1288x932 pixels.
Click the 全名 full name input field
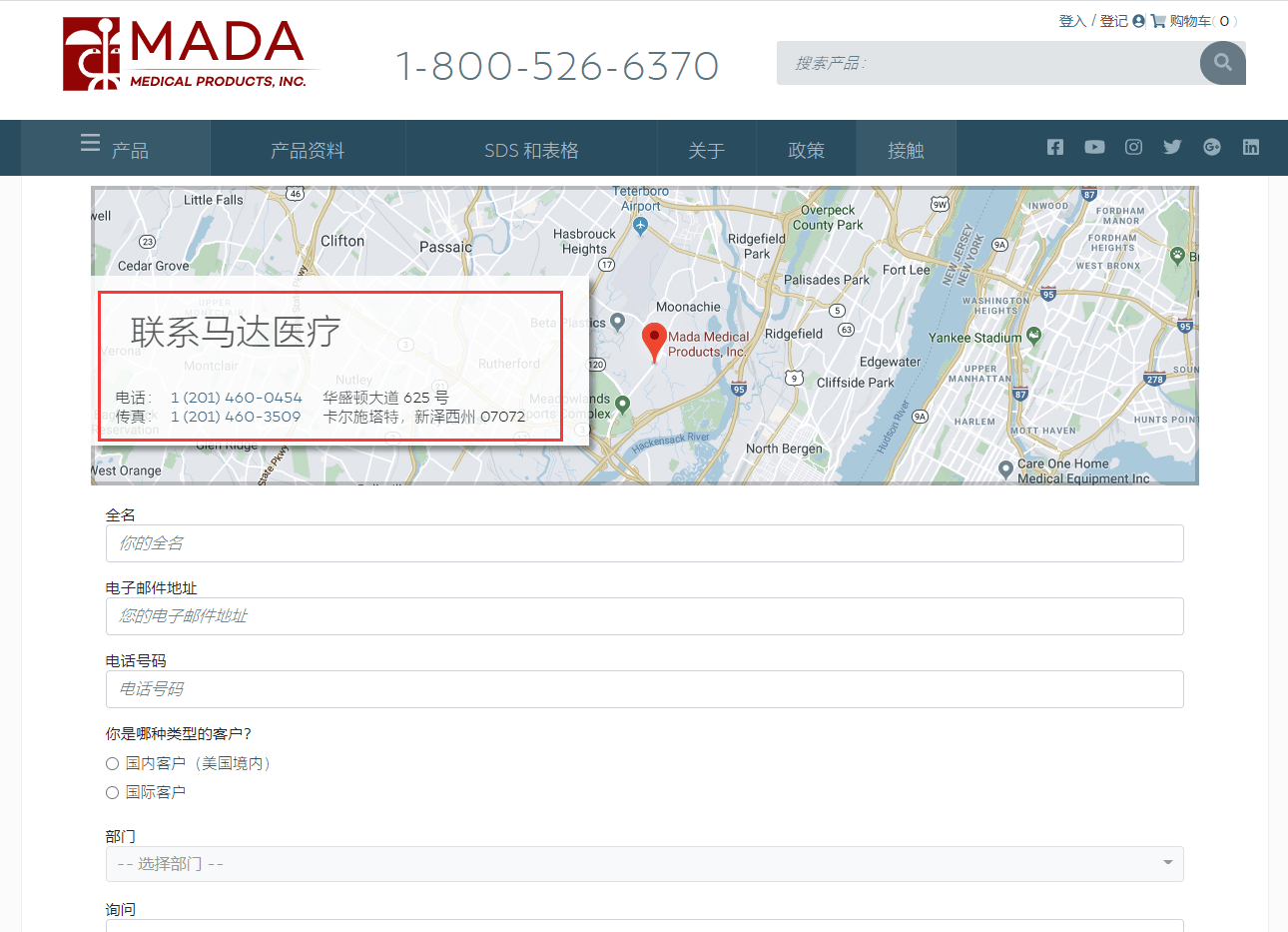tap(644, 543)
